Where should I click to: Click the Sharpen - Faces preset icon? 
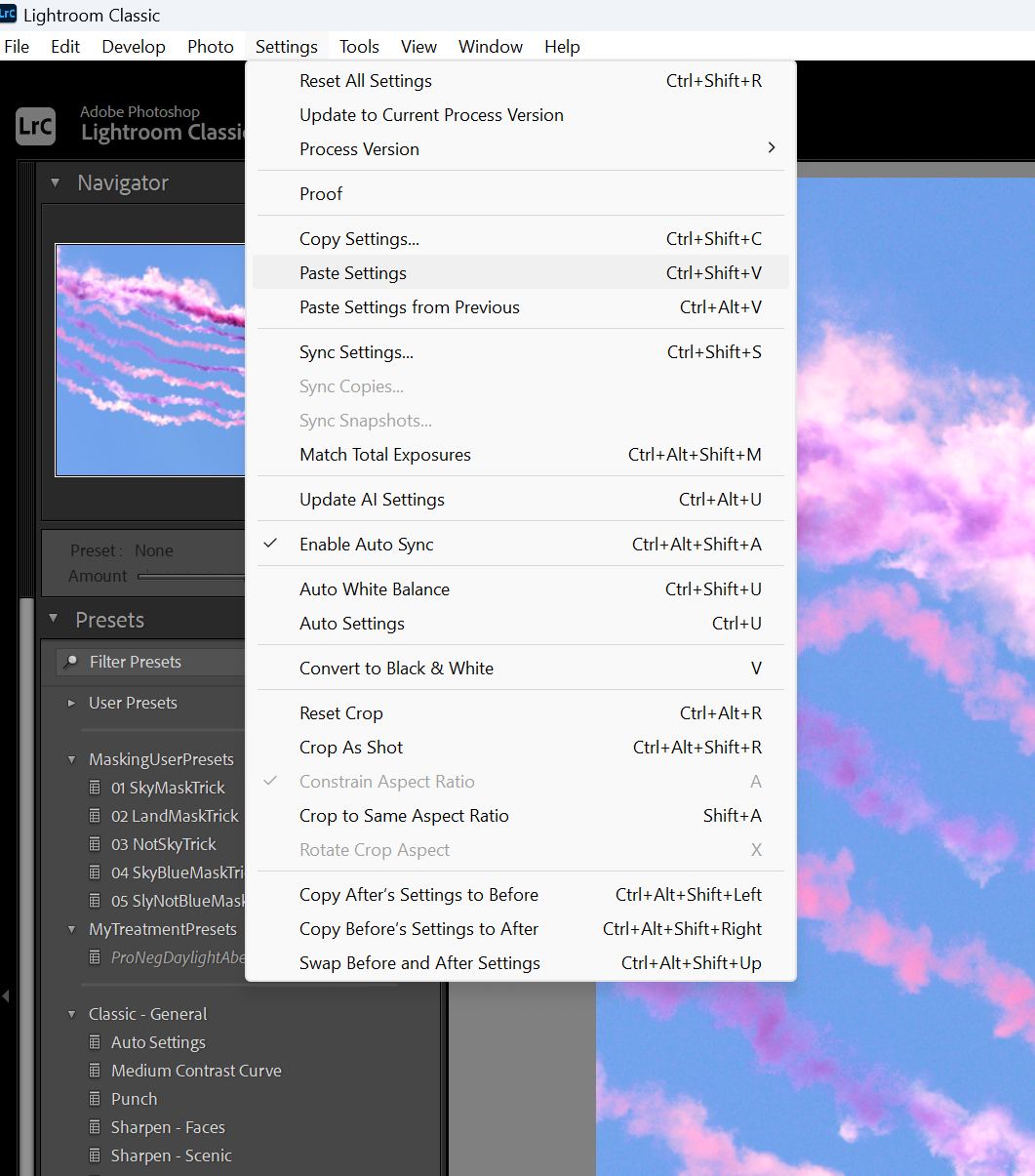95,1127
